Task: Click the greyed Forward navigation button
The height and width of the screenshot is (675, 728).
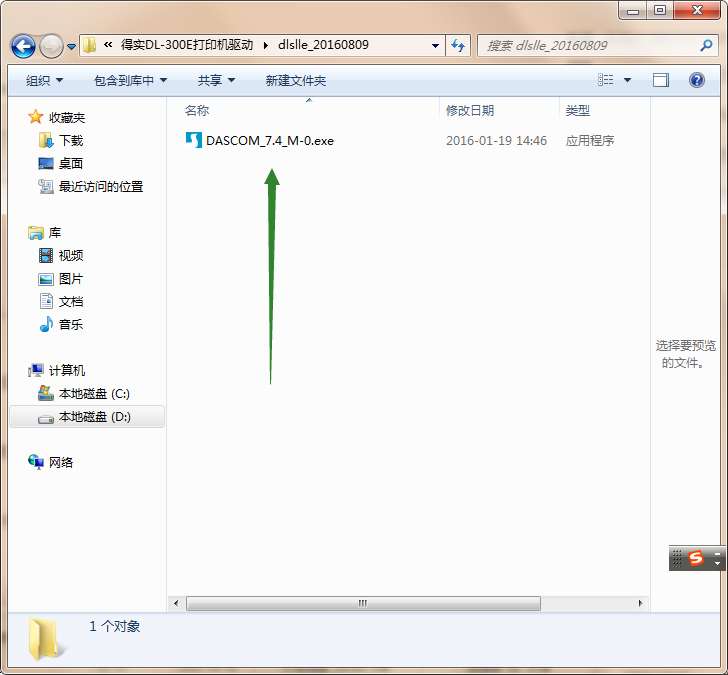Action: point(51,46)
